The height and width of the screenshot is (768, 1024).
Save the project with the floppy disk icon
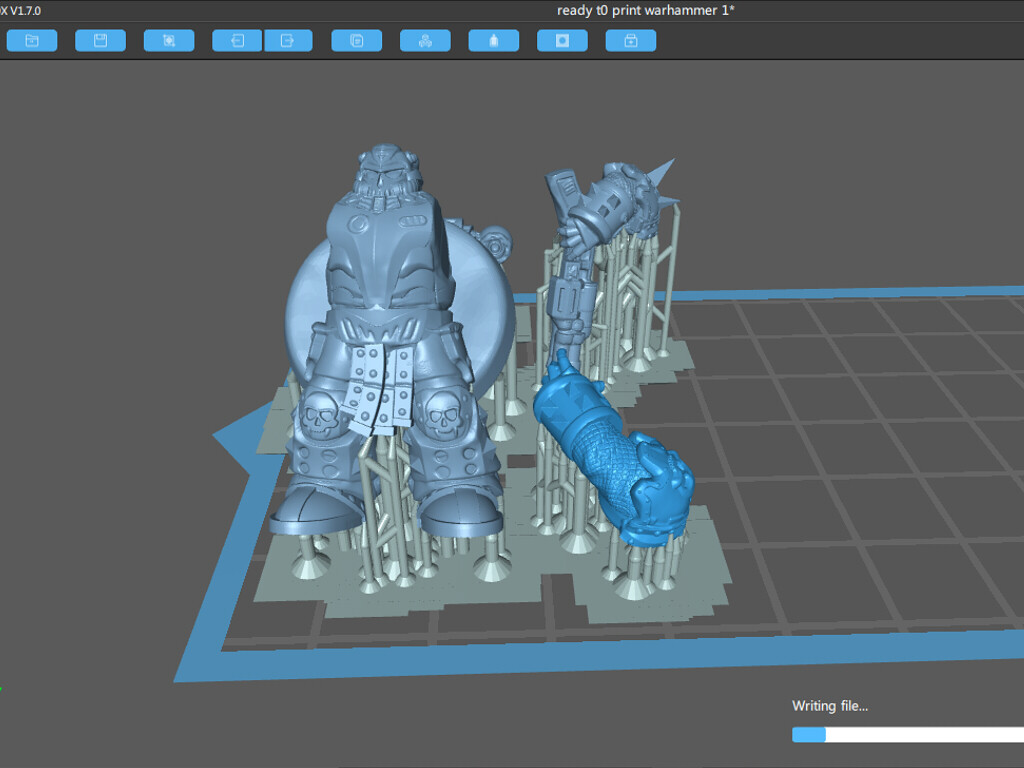click(101, 40)
